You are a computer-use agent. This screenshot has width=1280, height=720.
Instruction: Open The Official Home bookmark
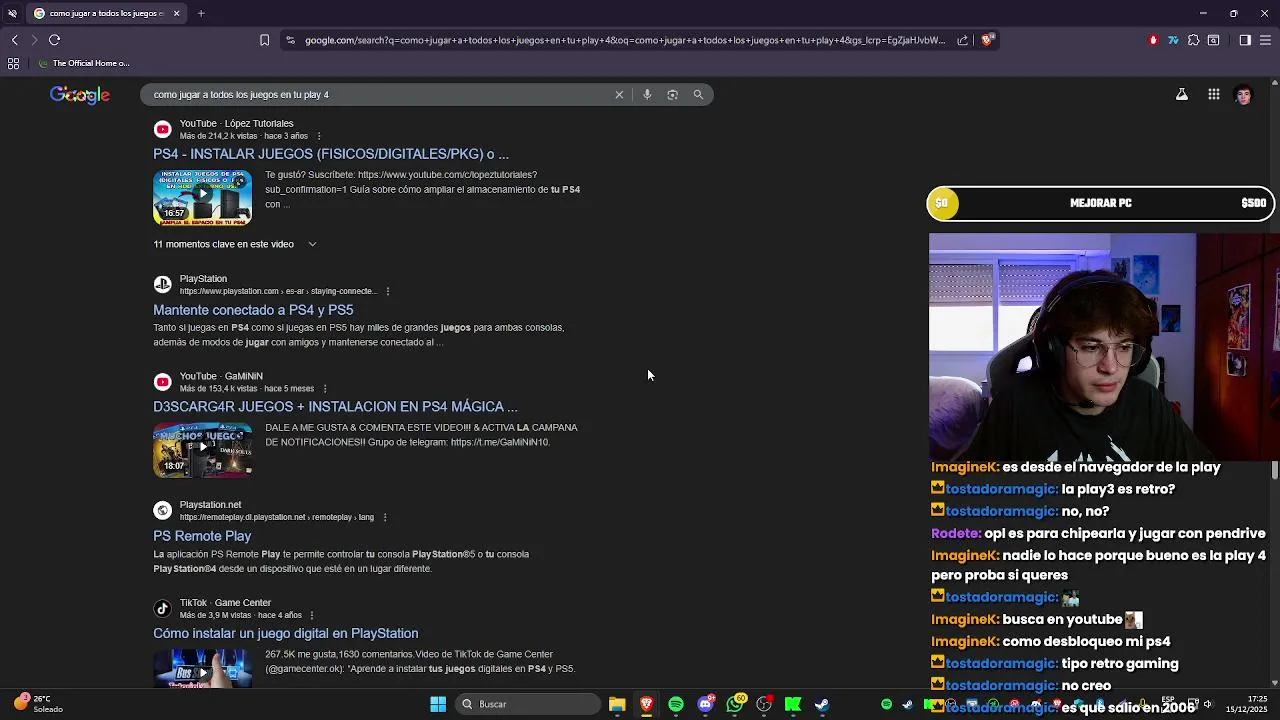(x=82, y=63)
